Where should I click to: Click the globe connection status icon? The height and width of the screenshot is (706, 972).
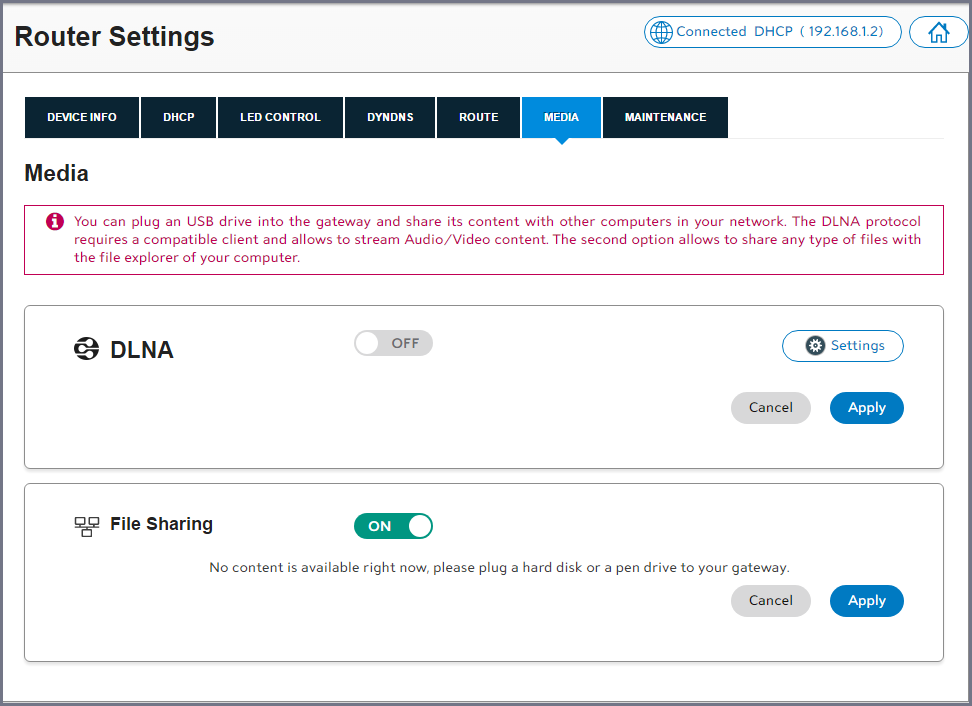coord(661,32)
